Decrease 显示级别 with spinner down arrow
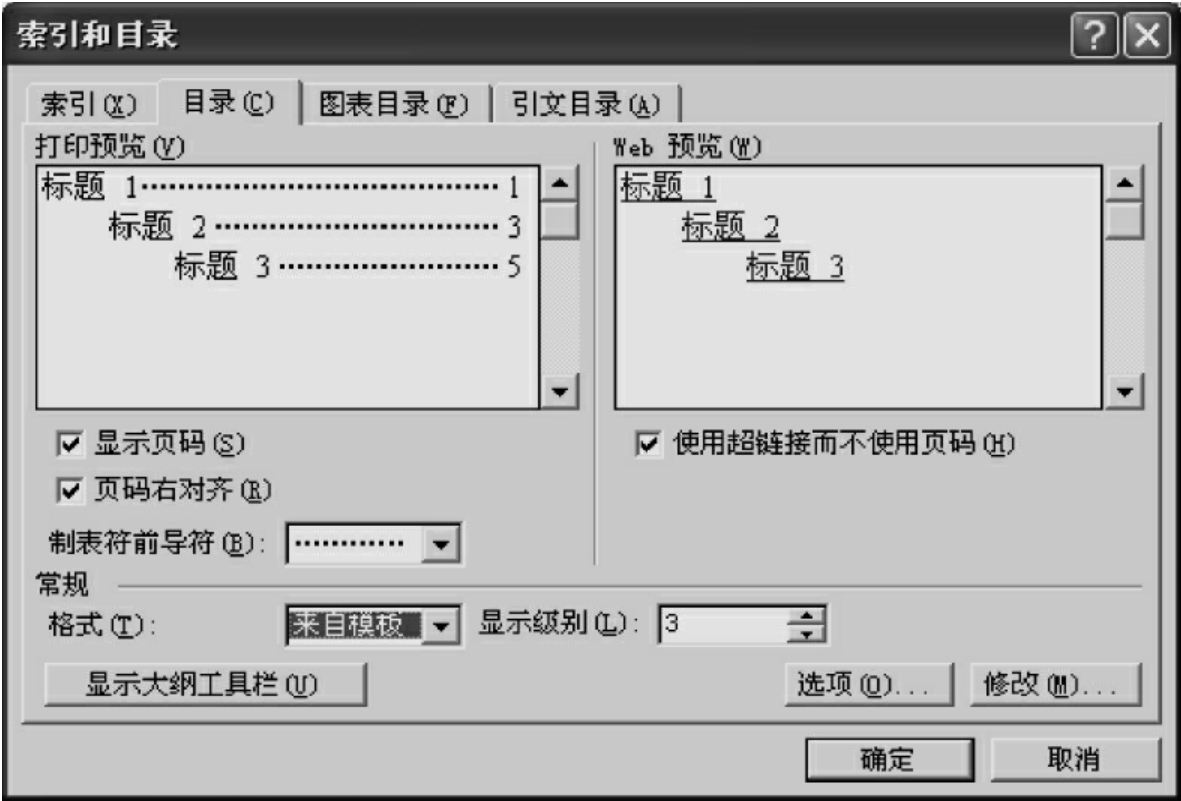Viewport: 1181px width, 801px height. click(806, 634)
